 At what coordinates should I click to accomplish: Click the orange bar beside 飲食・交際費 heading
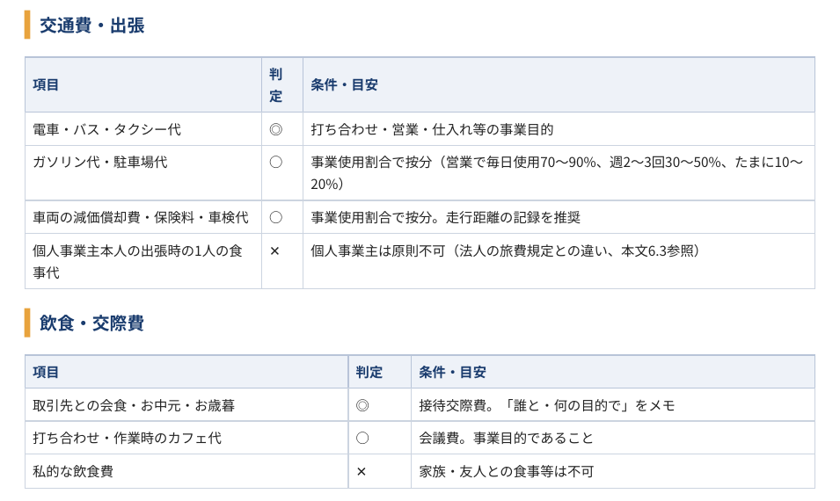pyautogui.click(x=27, y=323)
